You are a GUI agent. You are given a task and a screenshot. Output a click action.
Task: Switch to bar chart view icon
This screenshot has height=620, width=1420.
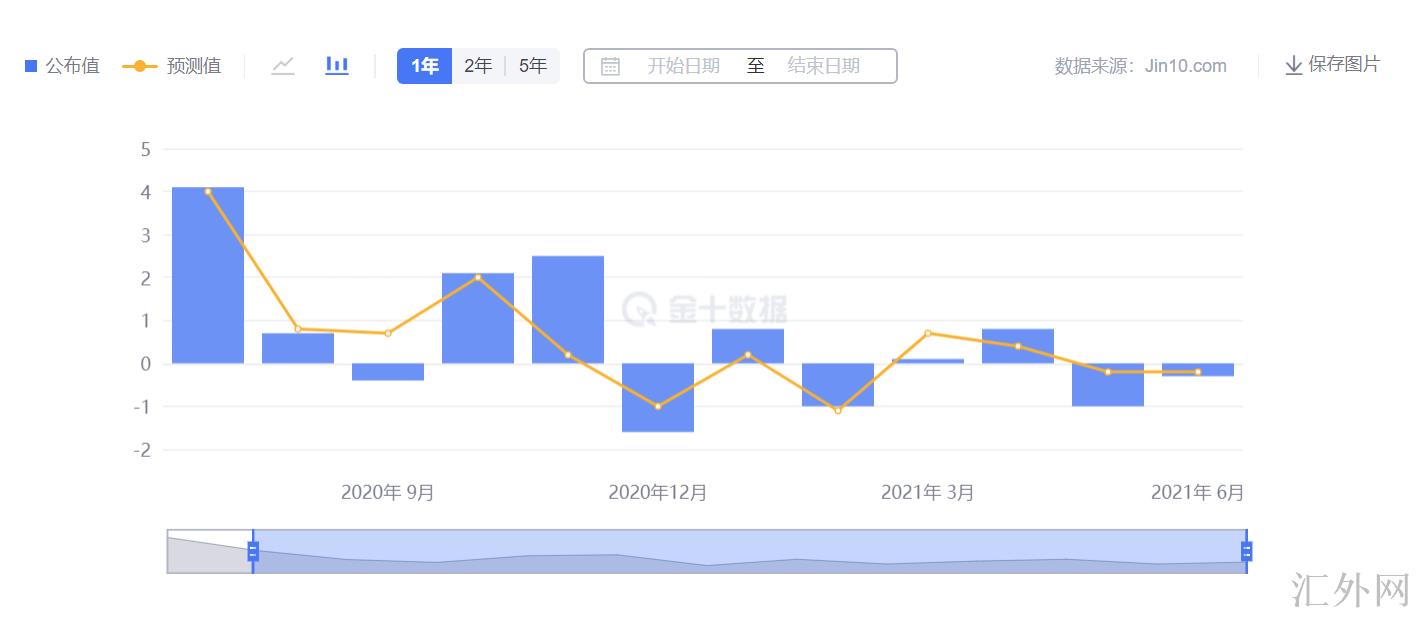[337, 66]
